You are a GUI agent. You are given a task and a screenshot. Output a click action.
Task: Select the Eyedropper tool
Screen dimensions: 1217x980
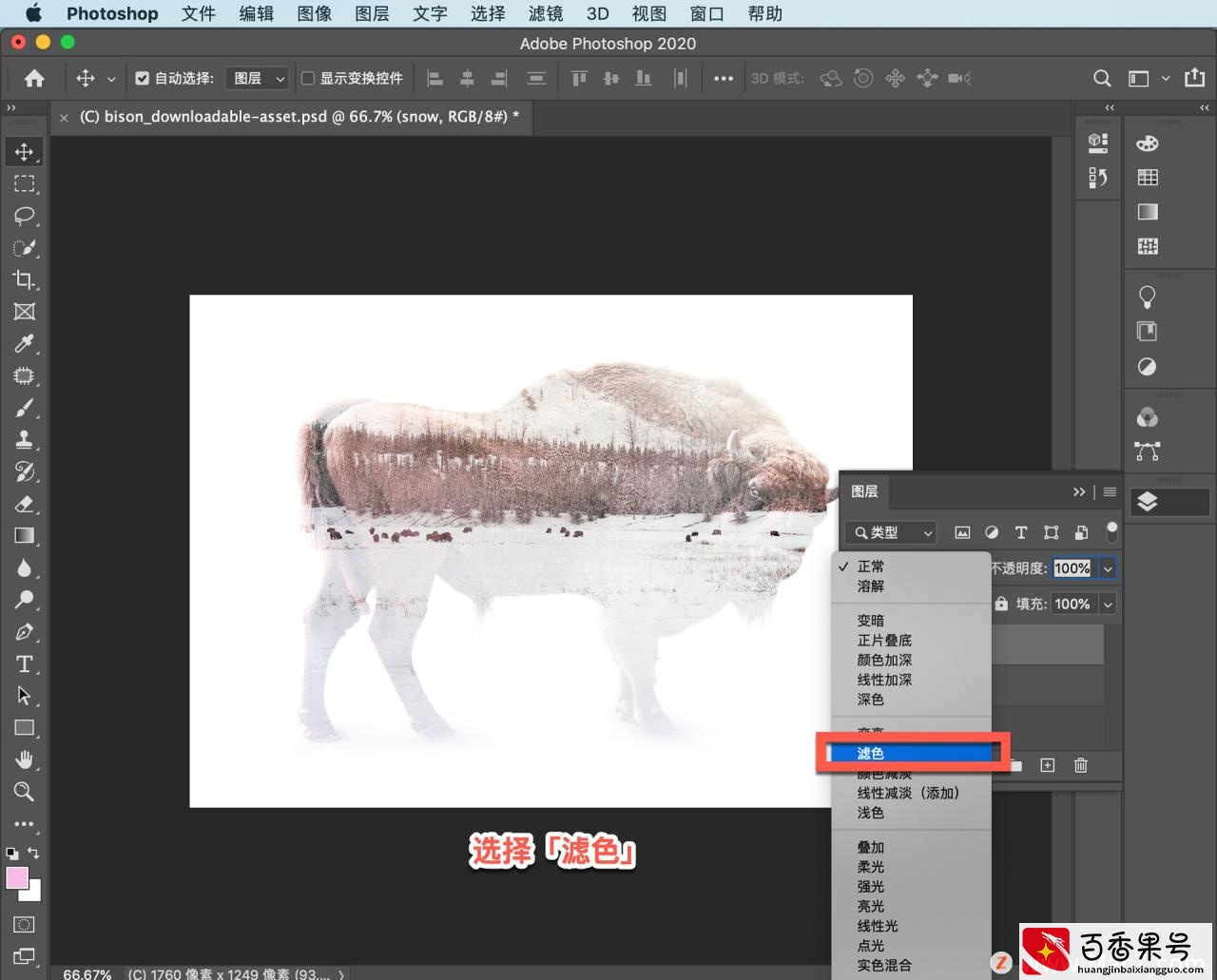[25, 344]
